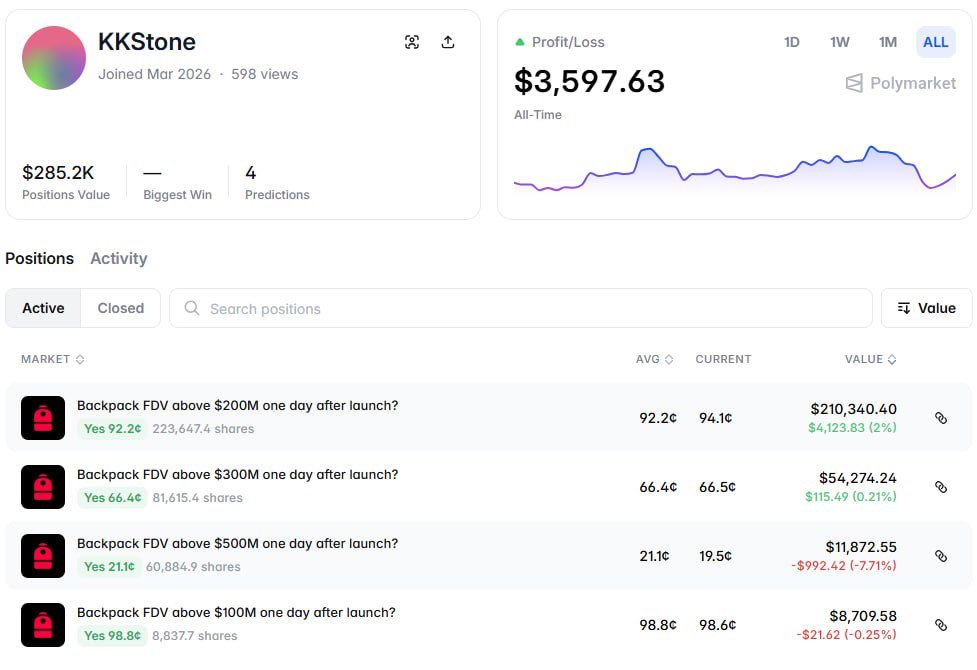The width and height of the screenshot is (977, 670).
Task: Switch to the Activity tab
Action: pyautogui.click(x=118, y=258)
